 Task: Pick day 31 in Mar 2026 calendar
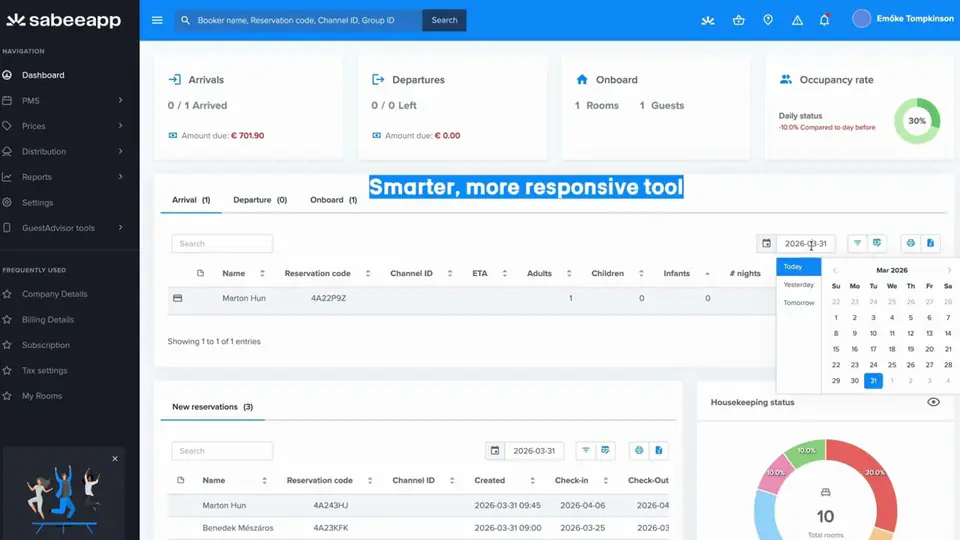click(x=873, y=381)
